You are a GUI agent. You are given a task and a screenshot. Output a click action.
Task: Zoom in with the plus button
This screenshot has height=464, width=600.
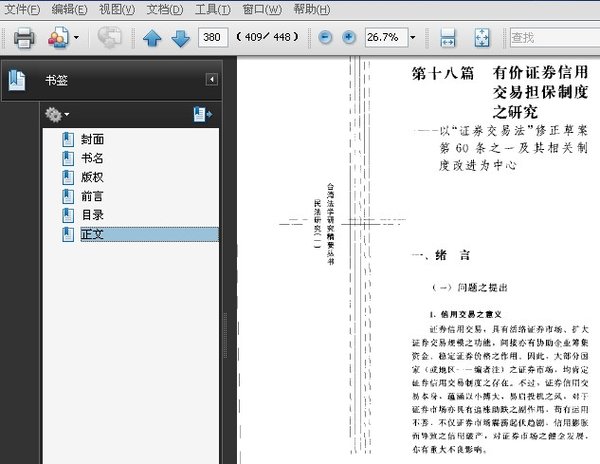[349, 38]
